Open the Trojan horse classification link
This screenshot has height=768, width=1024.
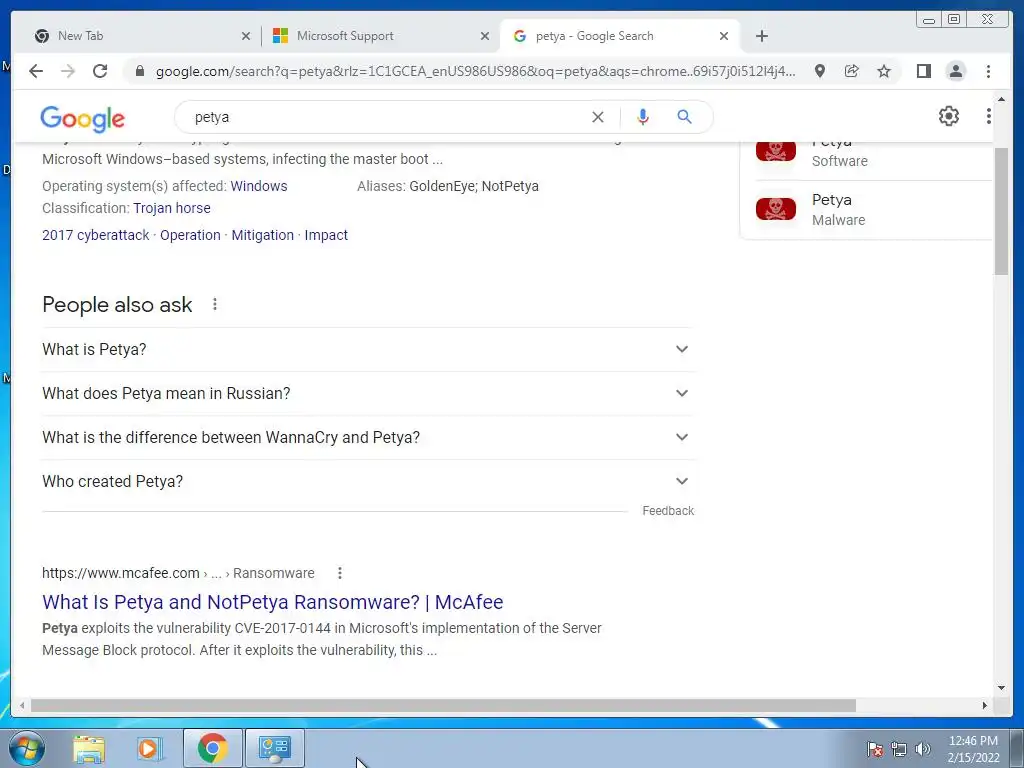click(172, 208)
